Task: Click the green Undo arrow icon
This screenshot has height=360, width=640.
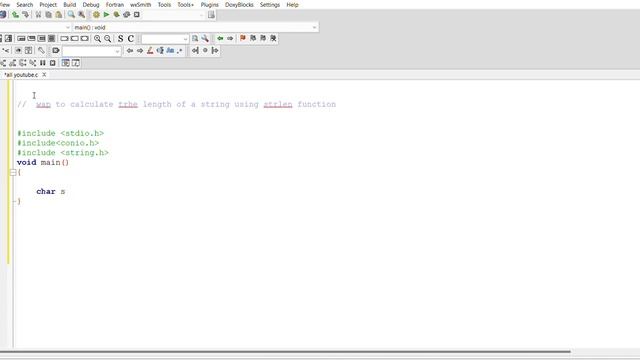Action: 16,15
